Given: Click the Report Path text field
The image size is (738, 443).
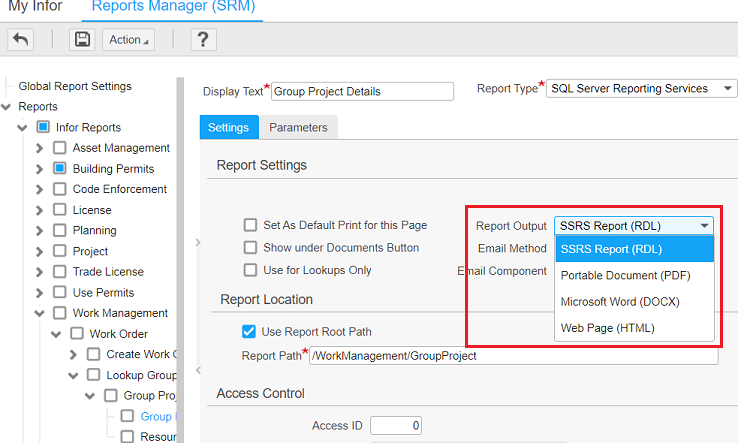Looking at the screenshot, I should tap(513, 356).
